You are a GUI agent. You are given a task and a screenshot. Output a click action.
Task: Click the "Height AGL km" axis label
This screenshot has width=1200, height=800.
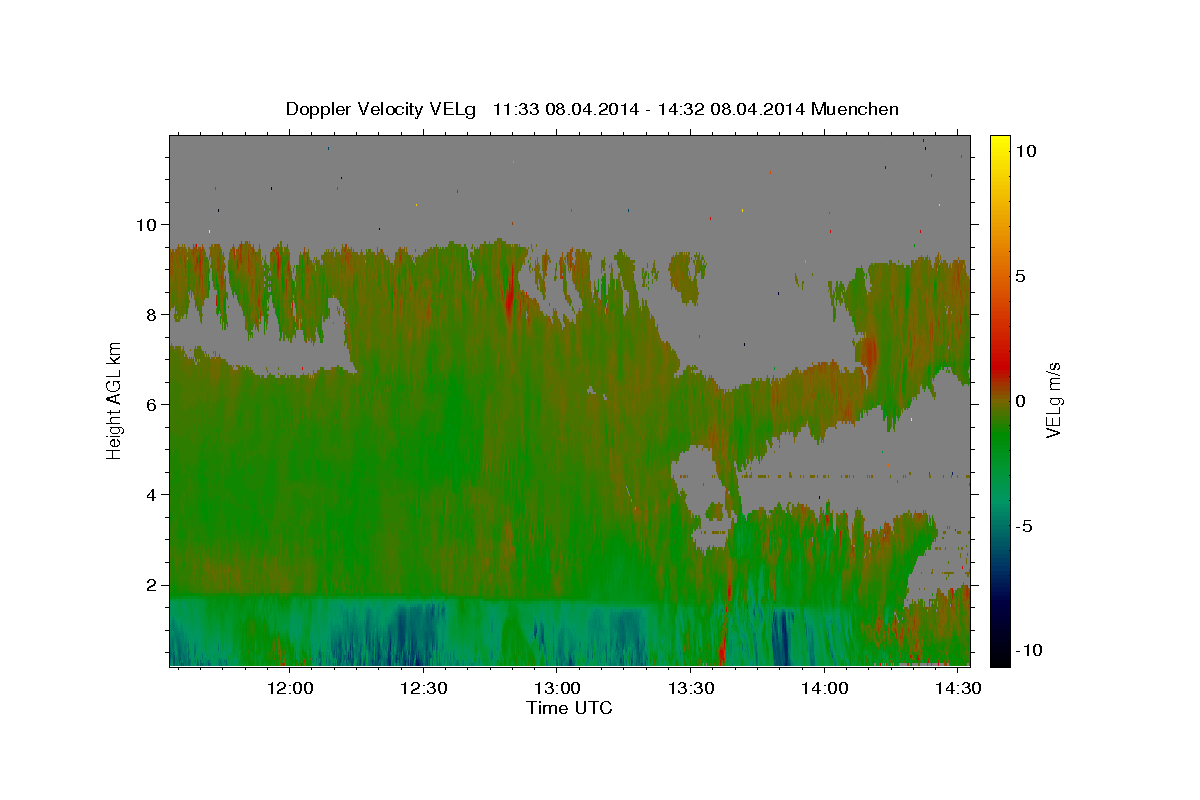click(114, 400)
